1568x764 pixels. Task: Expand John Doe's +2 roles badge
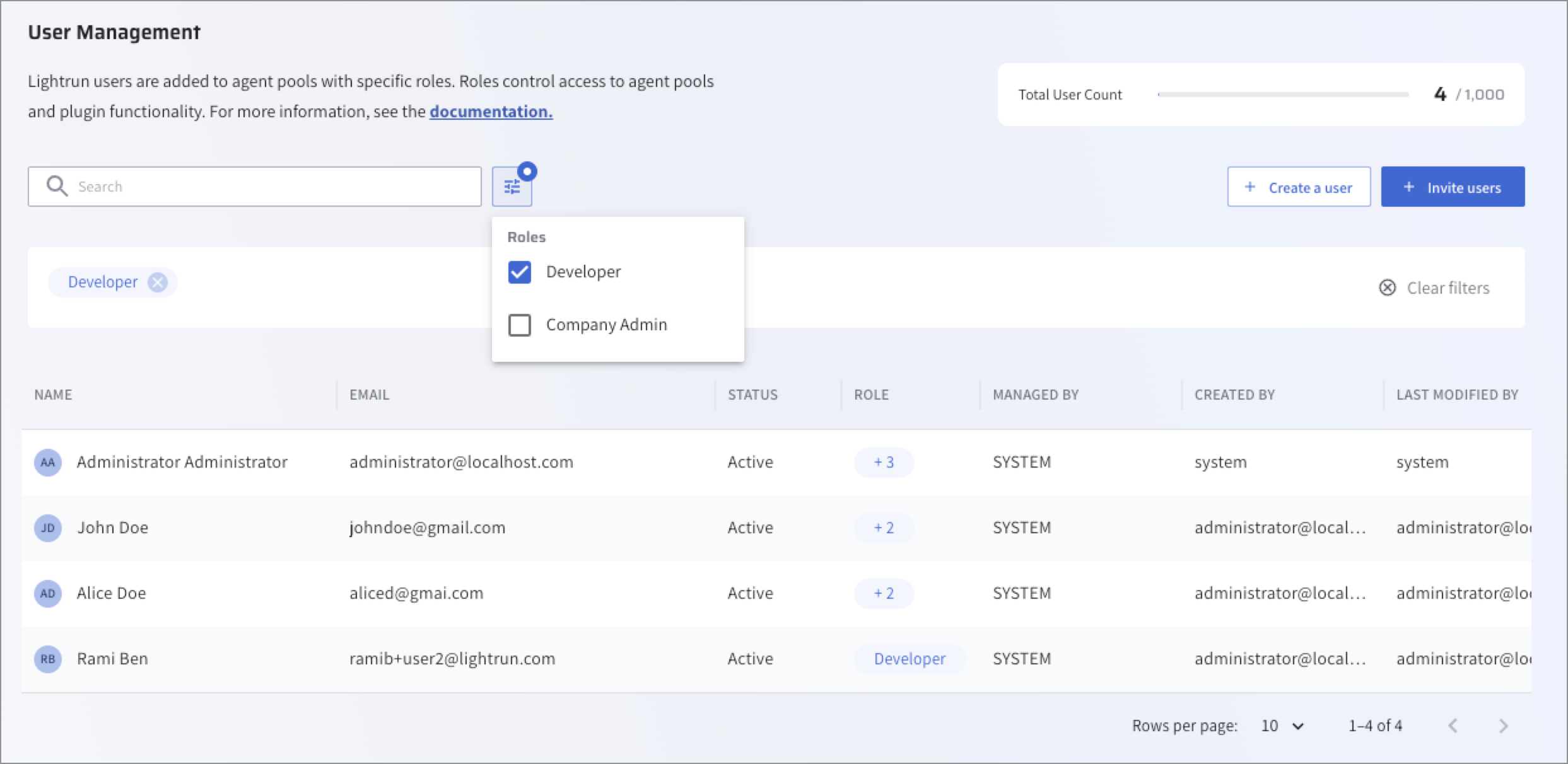point(884,528)
